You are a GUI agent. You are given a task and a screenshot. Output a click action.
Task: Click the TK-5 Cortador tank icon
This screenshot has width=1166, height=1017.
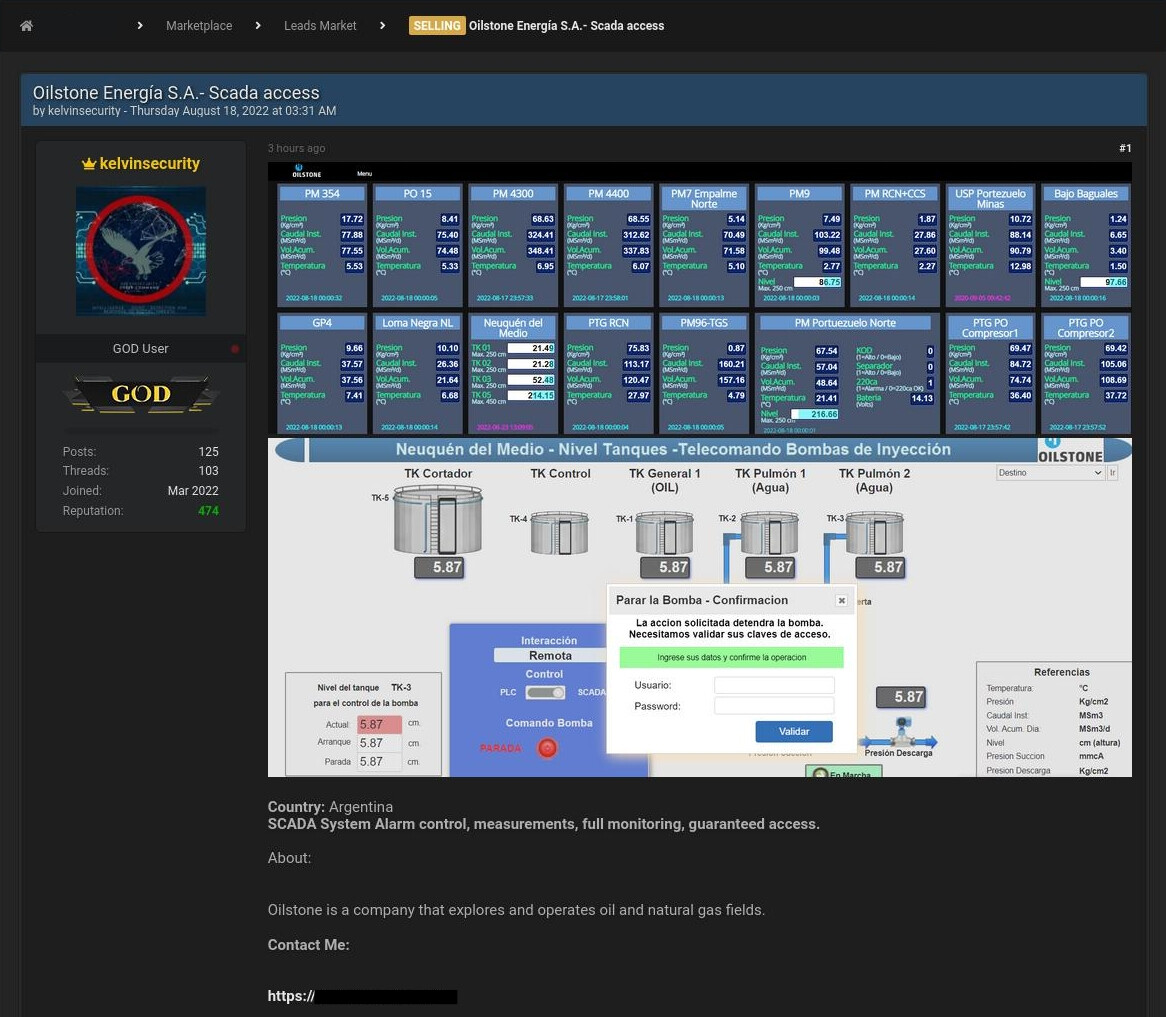tap(438, 520)
